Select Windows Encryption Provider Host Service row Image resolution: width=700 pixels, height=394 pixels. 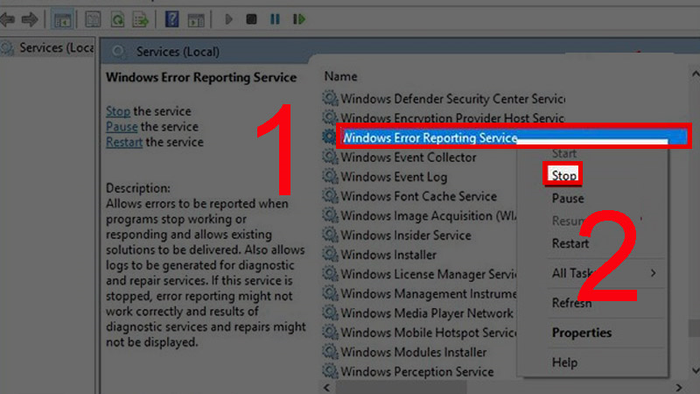[x=443, y=118]
